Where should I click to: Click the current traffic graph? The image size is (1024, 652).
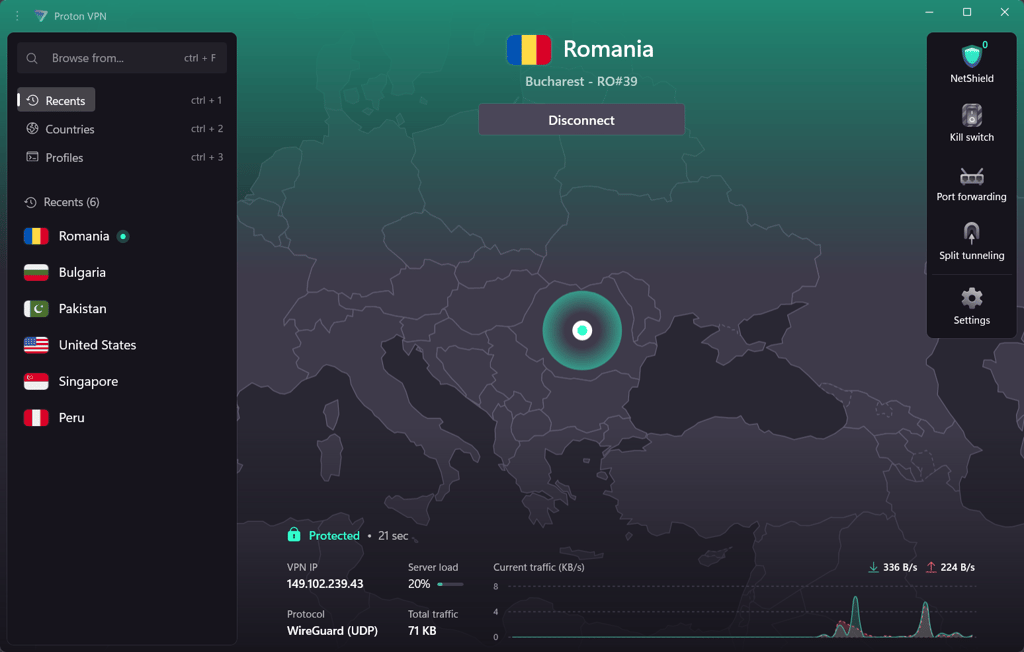741,611
